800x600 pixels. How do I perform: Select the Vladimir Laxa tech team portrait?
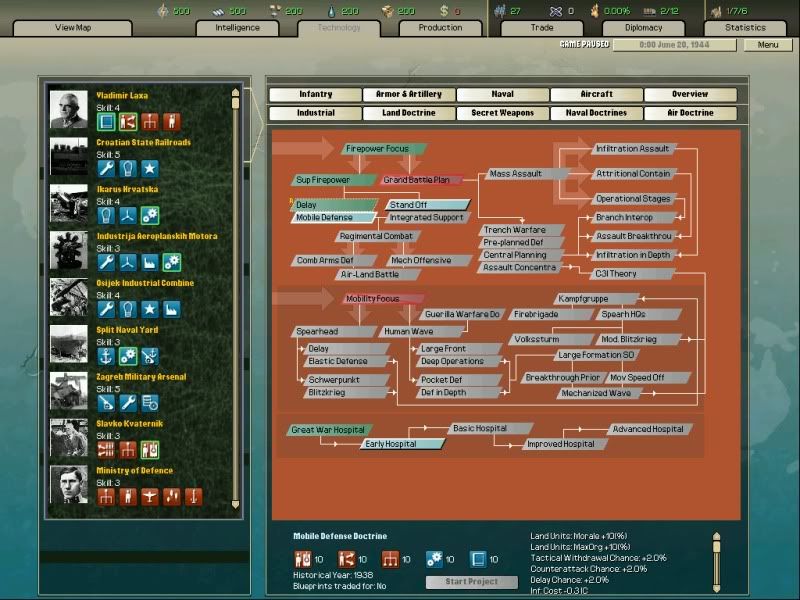69,110
